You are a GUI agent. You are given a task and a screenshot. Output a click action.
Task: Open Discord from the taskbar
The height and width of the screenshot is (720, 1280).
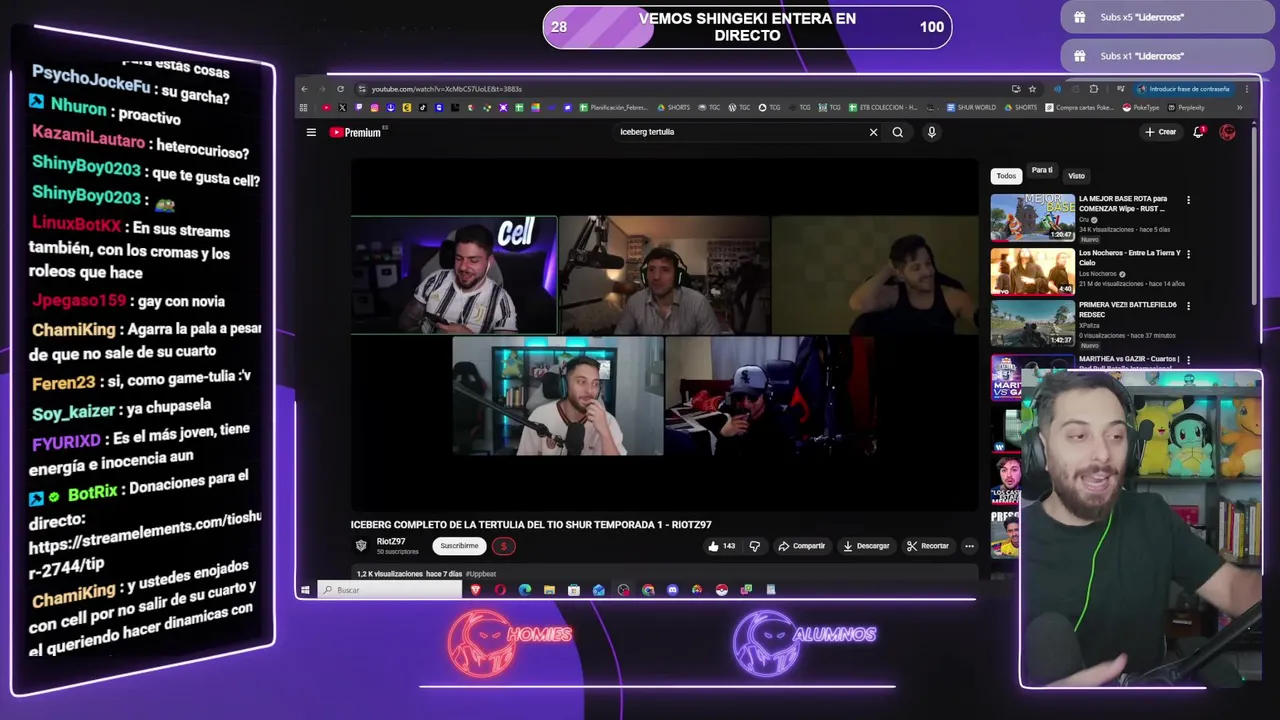tap(672, 590)
